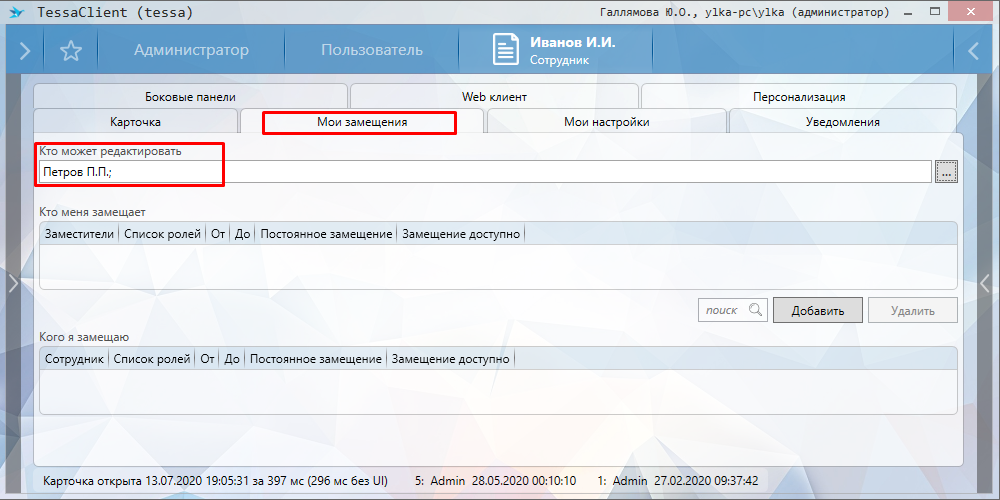
Task: Sort by Сотрудник column header
Action: pos(74,359)
